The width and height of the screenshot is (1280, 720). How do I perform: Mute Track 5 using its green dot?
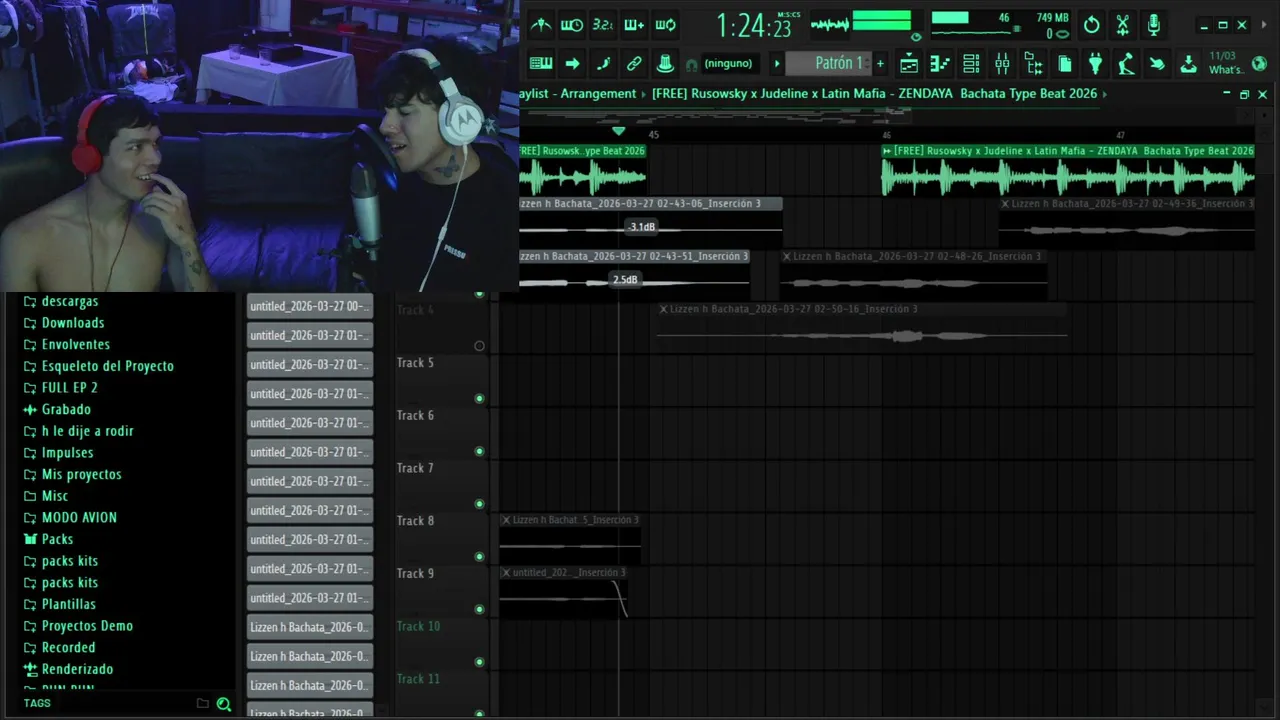pos(479,399)
